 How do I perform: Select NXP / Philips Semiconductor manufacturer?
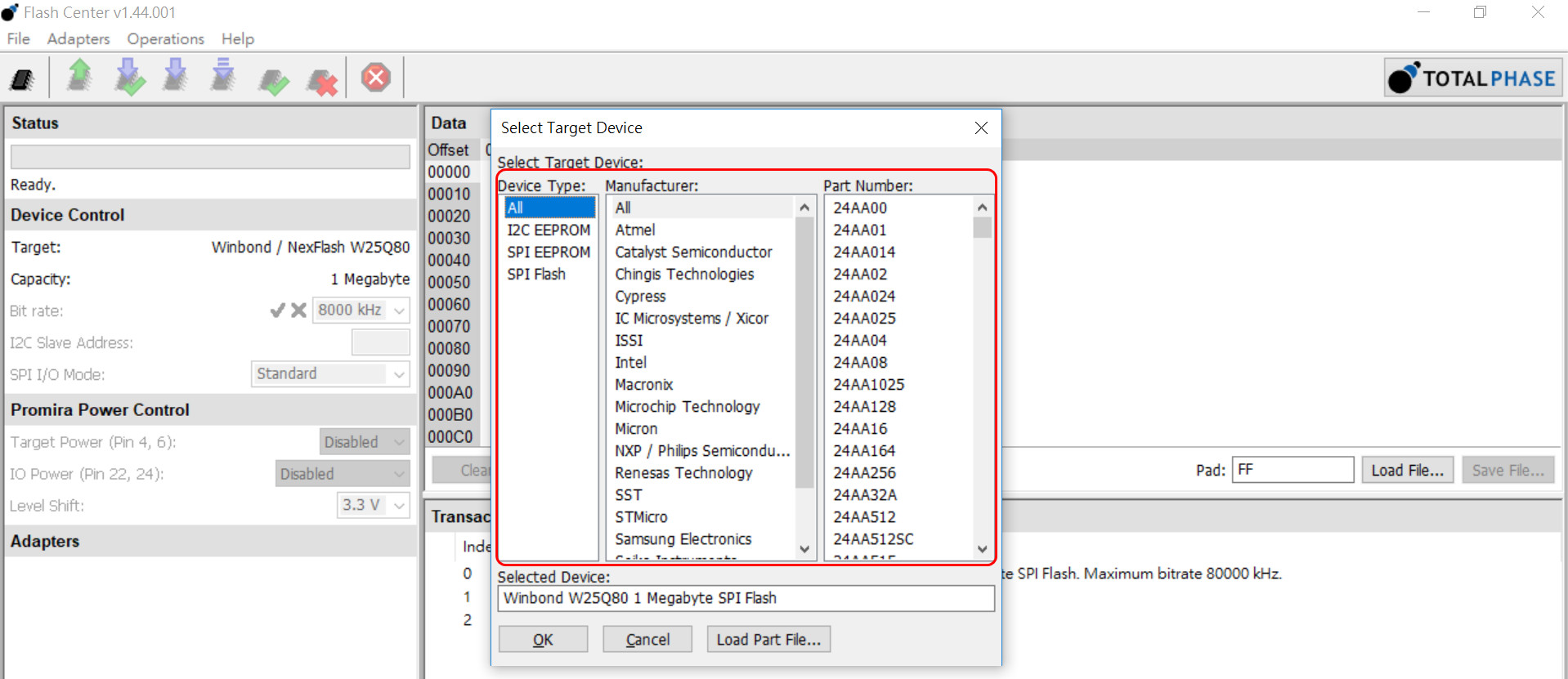coord(702,450)
